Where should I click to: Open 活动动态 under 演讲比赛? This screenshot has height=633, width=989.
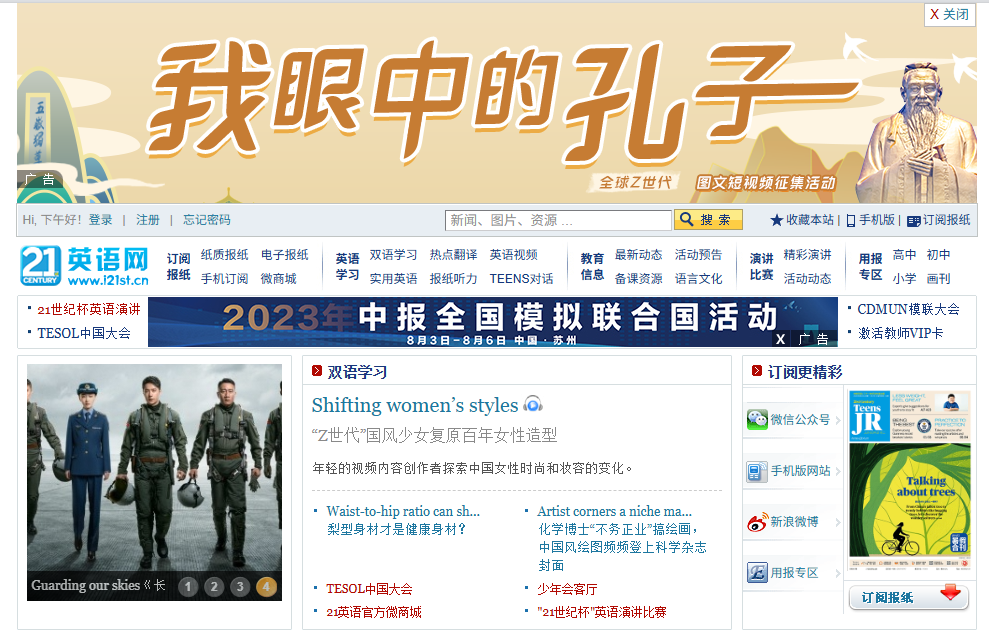click(x=807, y=279)
